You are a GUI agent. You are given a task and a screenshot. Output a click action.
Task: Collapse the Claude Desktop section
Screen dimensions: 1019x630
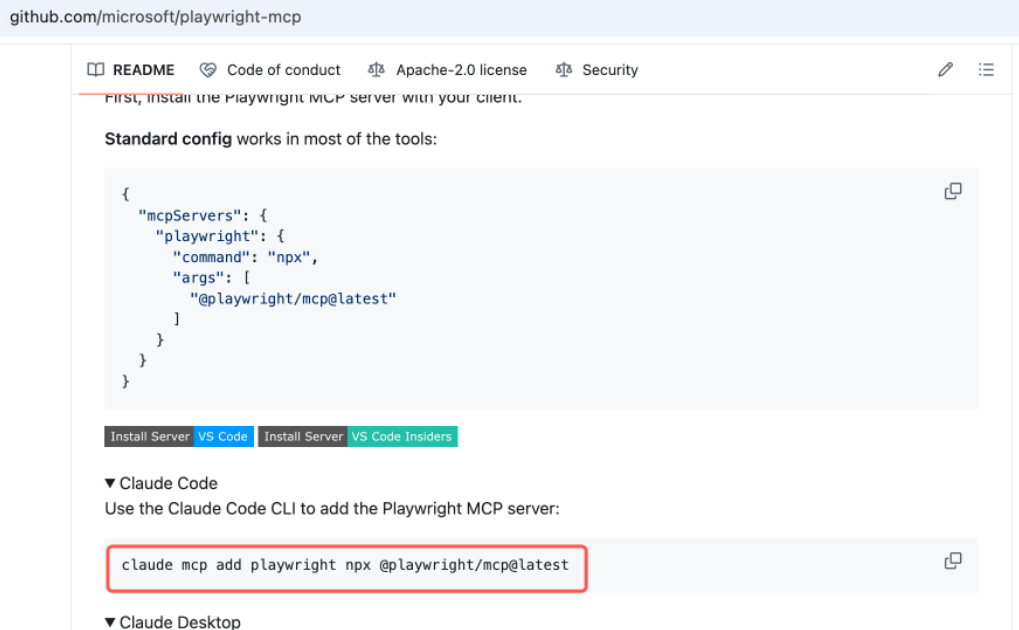(x=173, y=622)
